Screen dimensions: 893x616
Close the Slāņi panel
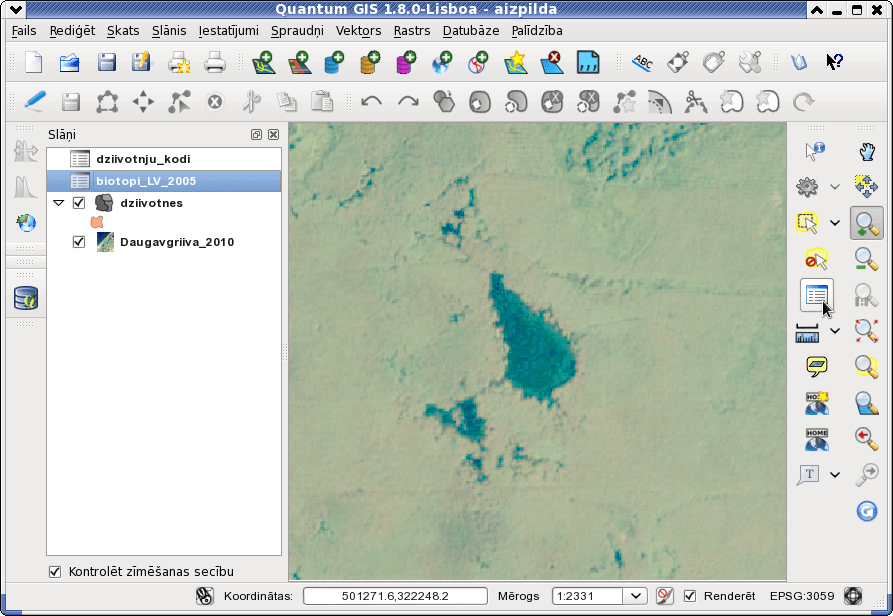(x=273, y=134)
